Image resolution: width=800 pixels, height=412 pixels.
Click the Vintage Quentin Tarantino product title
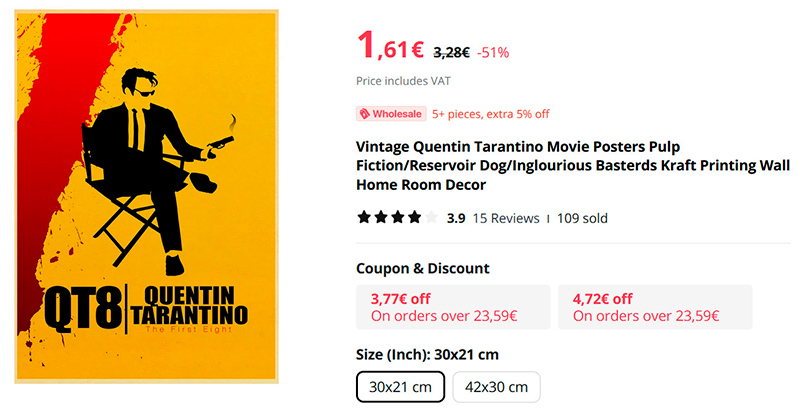pyautogui.click(x=572, y=163)
